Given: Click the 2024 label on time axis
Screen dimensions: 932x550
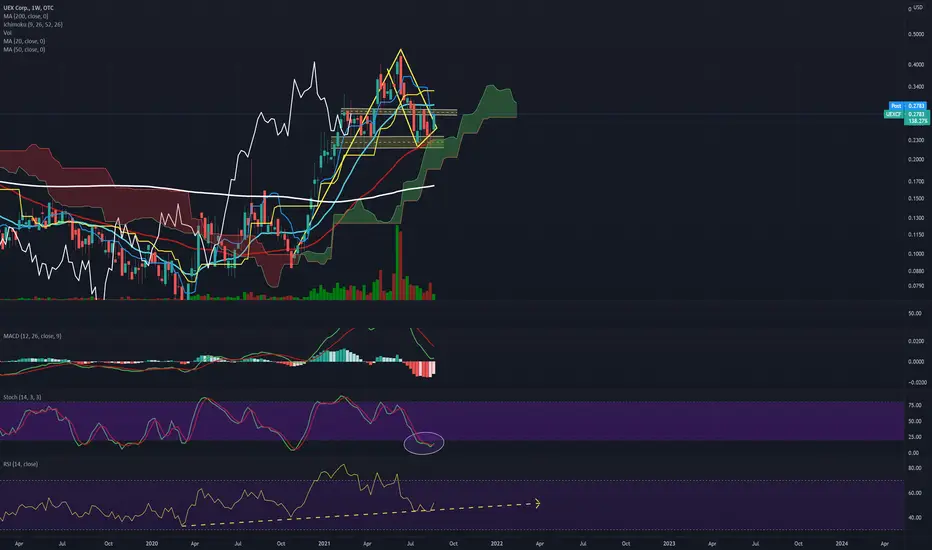Looking at the screenshot, I should pos(842,543).
